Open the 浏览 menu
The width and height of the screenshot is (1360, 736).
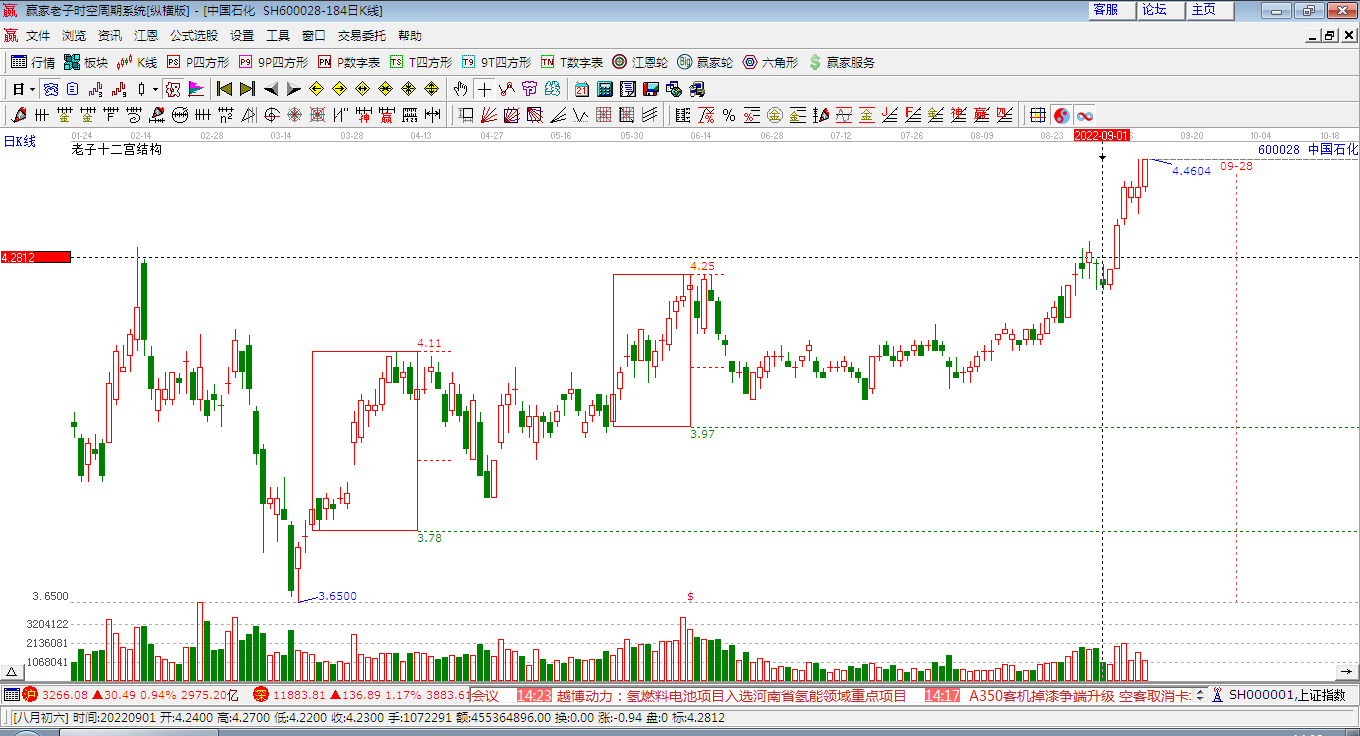[74, 35]
